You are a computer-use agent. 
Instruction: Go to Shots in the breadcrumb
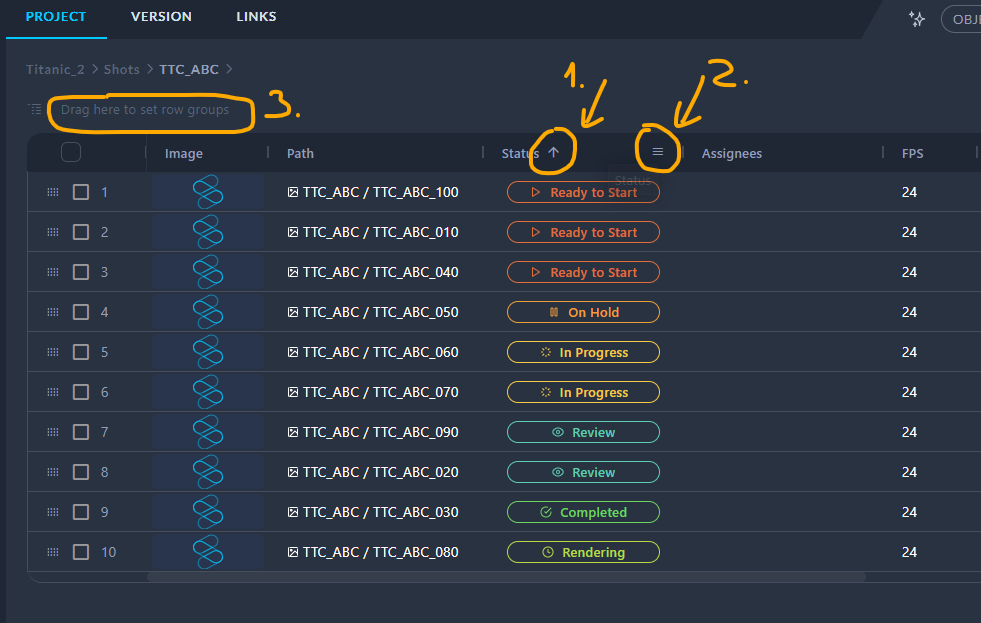pos(121,69)
